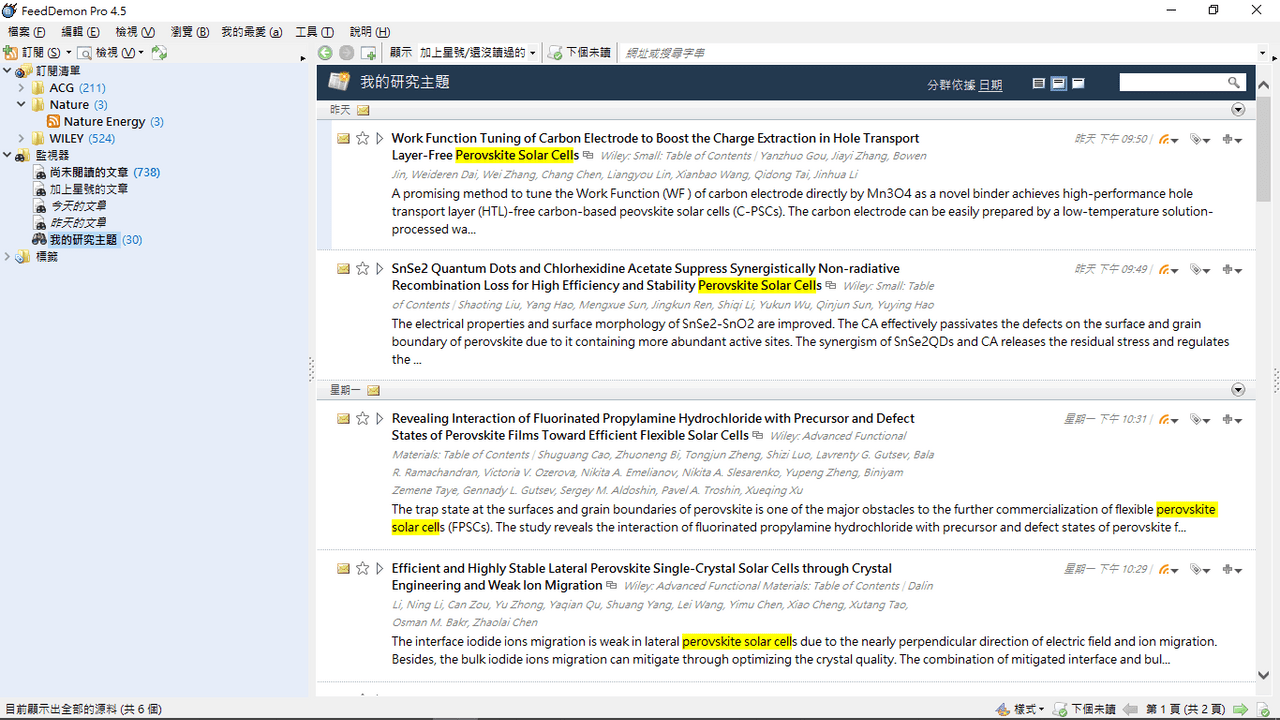Star the Fluorinated Propylamine Hydrochloride article
1280x720 pixels.
coord(363,419)
